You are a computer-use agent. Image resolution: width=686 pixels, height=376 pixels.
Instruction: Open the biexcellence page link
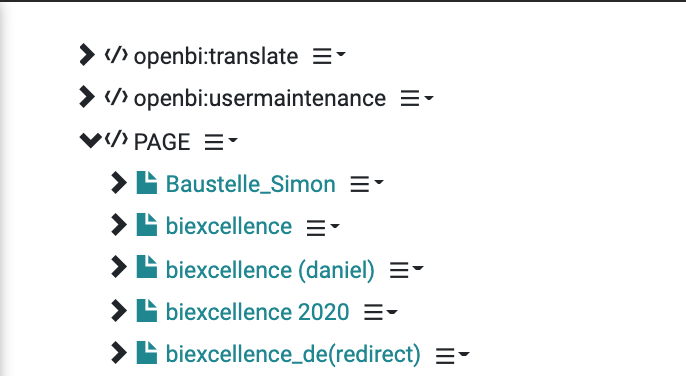coord(229,226)
